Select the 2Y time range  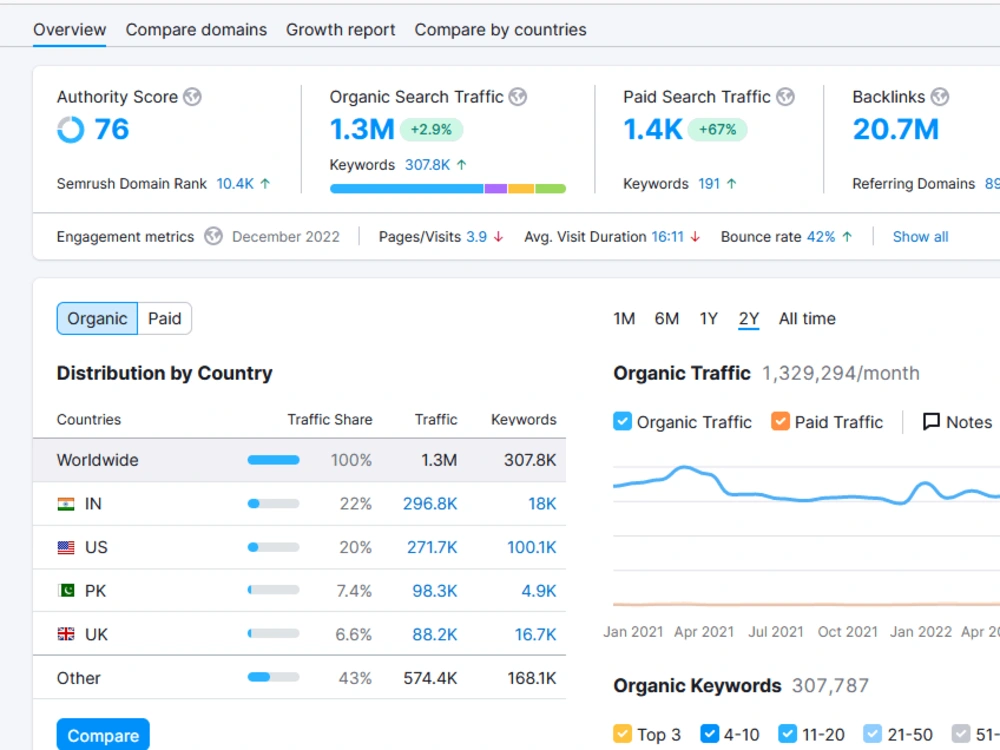click(749, 318)
